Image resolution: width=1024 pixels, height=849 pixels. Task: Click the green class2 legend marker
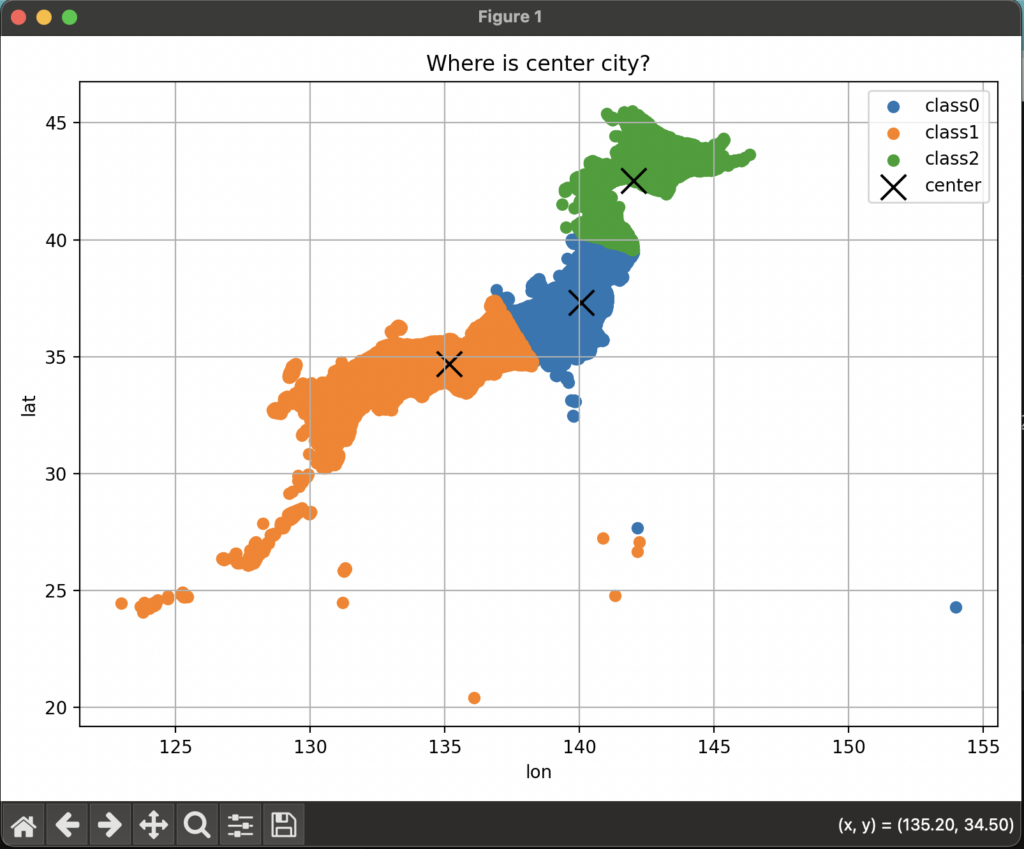coord(893,161)
